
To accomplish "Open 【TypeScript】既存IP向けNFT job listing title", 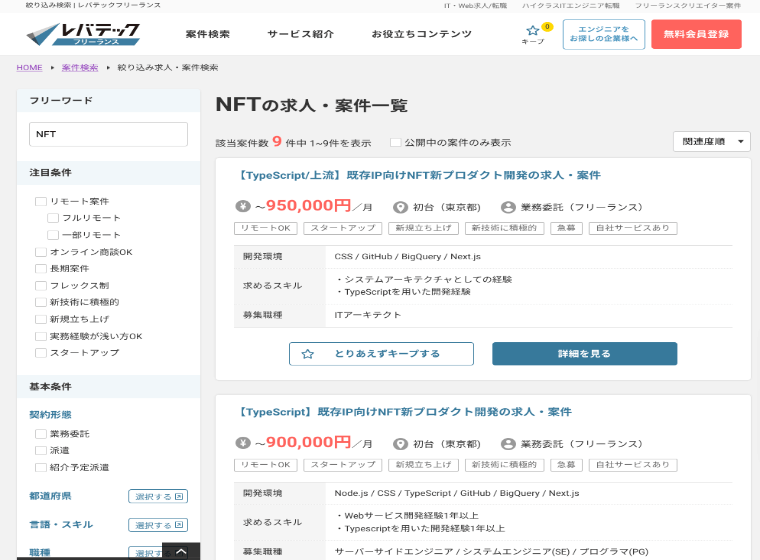I will (x=404, y=412).
